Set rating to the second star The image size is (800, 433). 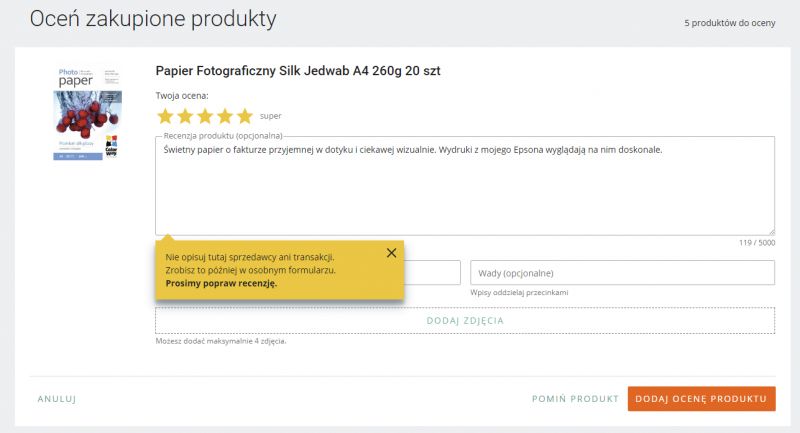(x=185, y=116)
